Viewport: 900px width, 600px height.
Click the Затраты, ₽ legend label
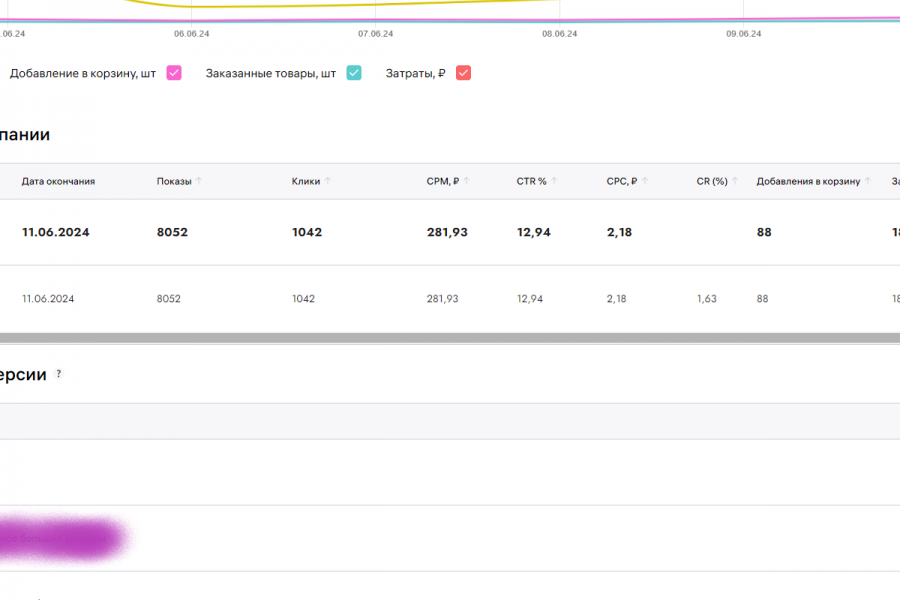tap(416, 73)
